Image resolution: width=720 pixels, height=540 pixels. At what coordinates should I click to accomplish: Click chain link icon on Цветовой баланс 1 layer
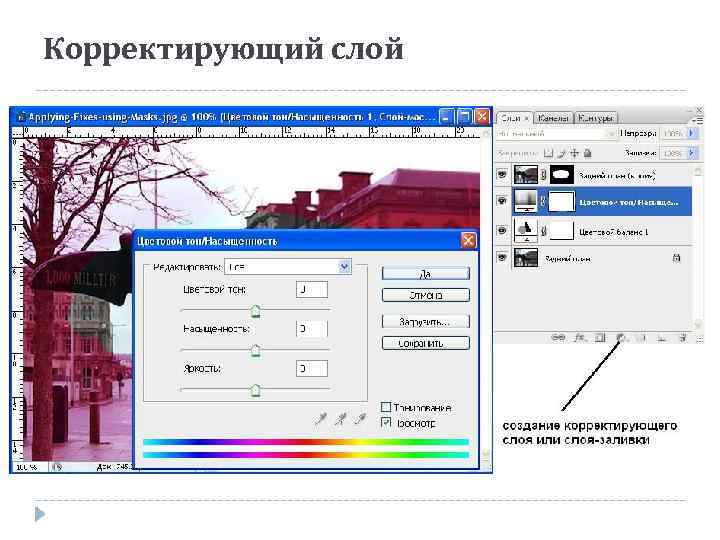tap(544, 231)
